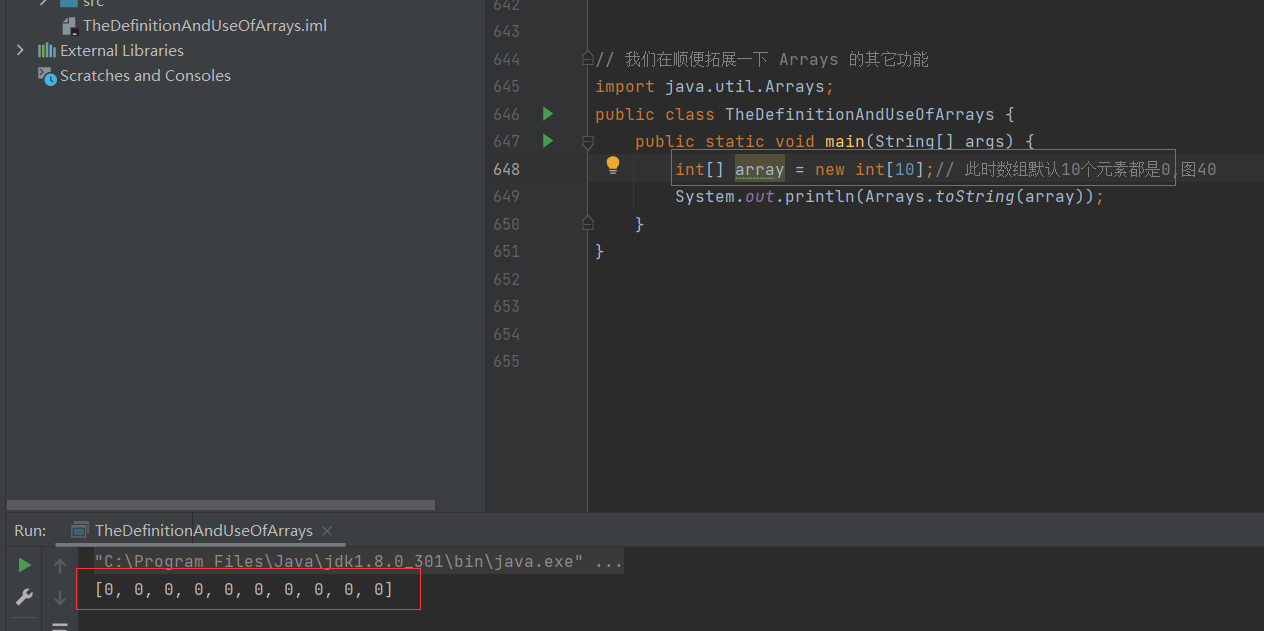Screen dimensions: 1264x631
Task: Click "System" on line 649
Action: point(704,197)
